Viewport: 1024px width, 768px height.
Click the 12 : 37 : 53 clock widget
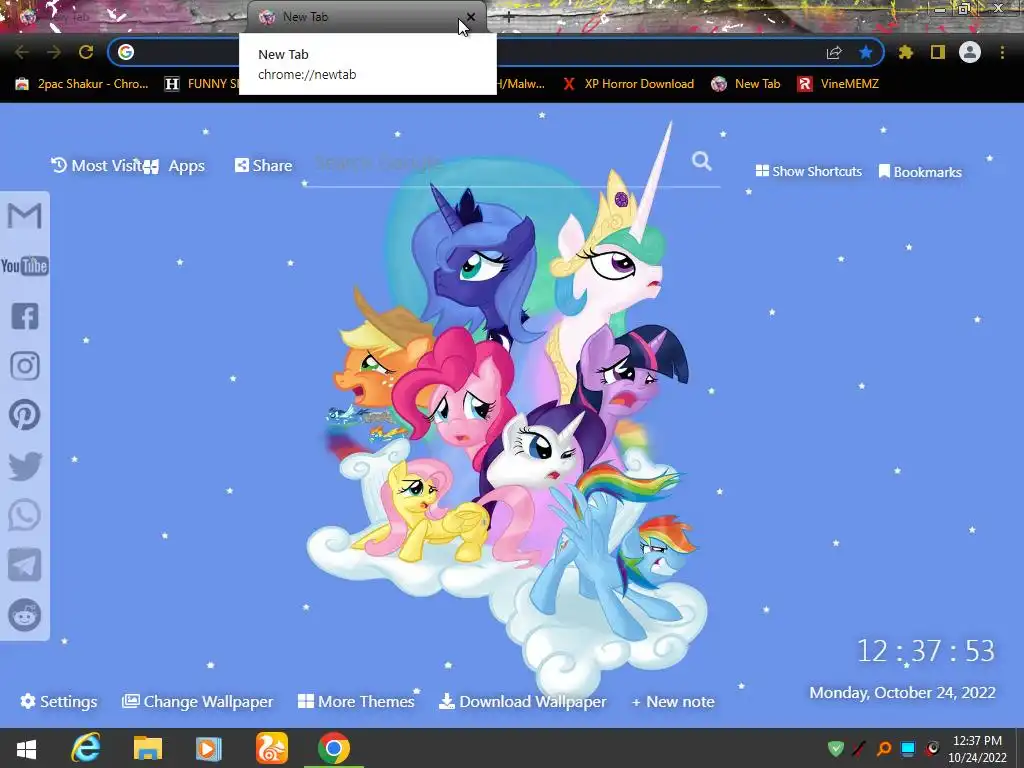pos(925,650)
